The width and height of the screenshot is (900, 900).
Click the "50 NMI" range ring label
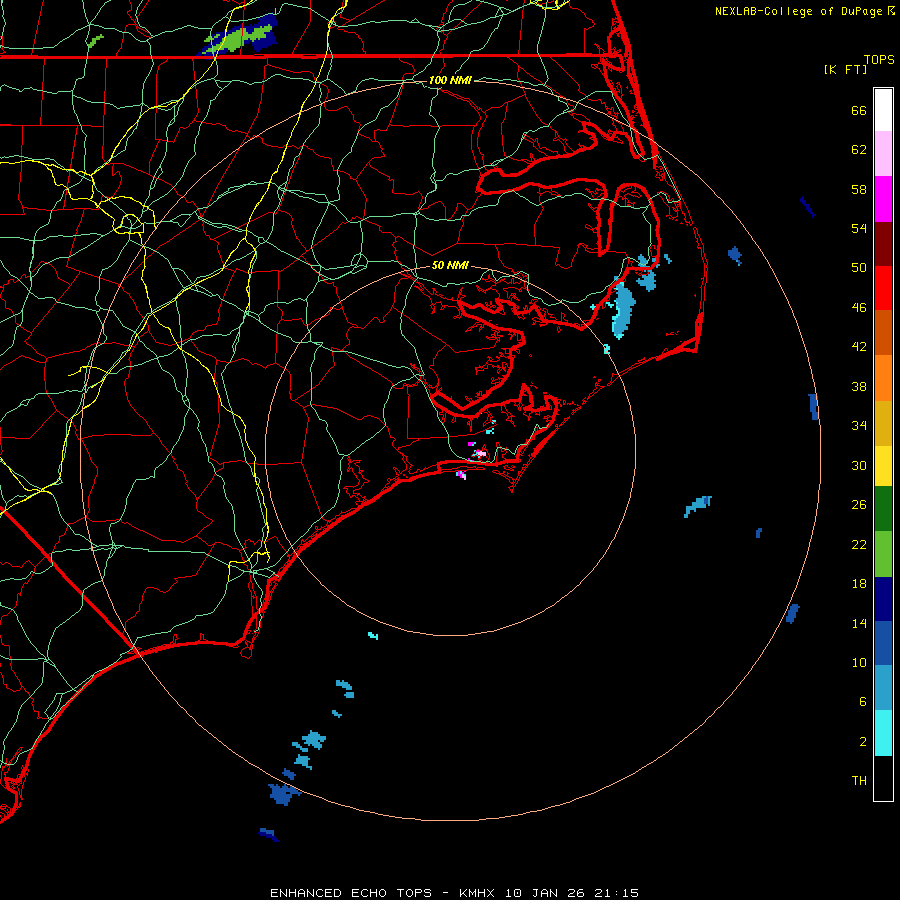click(450, 265)
